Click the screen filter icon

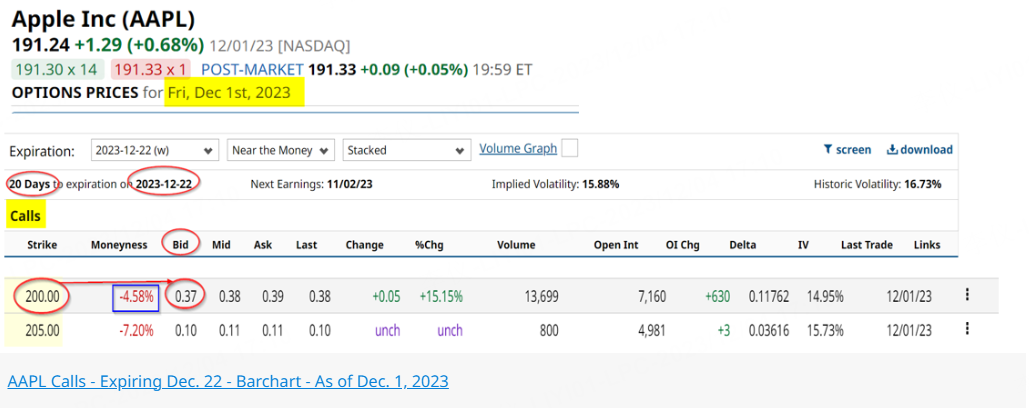tap(828, 150)
